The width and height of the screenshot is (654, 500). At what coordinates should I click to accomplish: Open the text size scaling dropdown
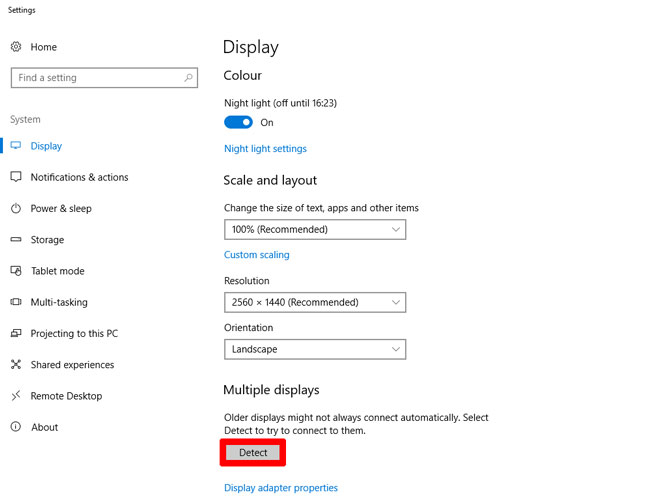click(315, 229)
